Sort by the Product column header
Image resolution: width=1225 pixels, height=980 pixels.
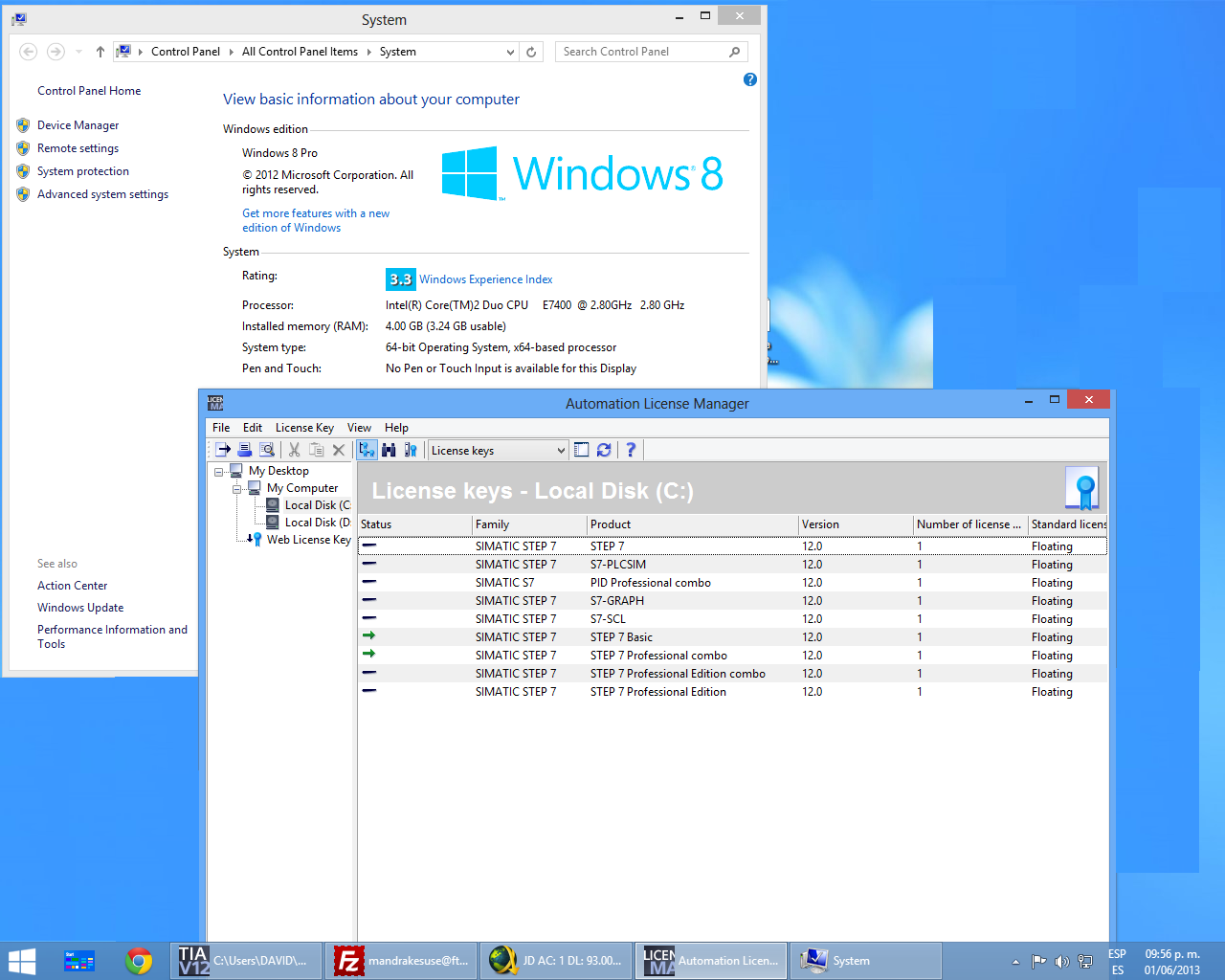692,524
